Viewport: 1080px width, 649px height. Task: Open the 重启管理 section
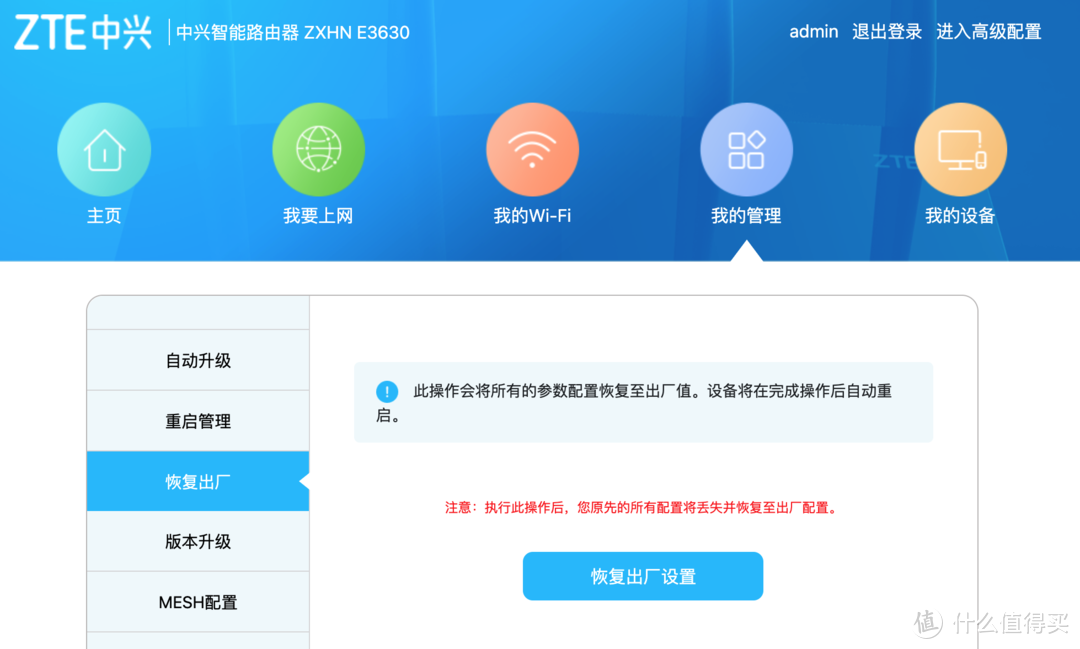197,421
